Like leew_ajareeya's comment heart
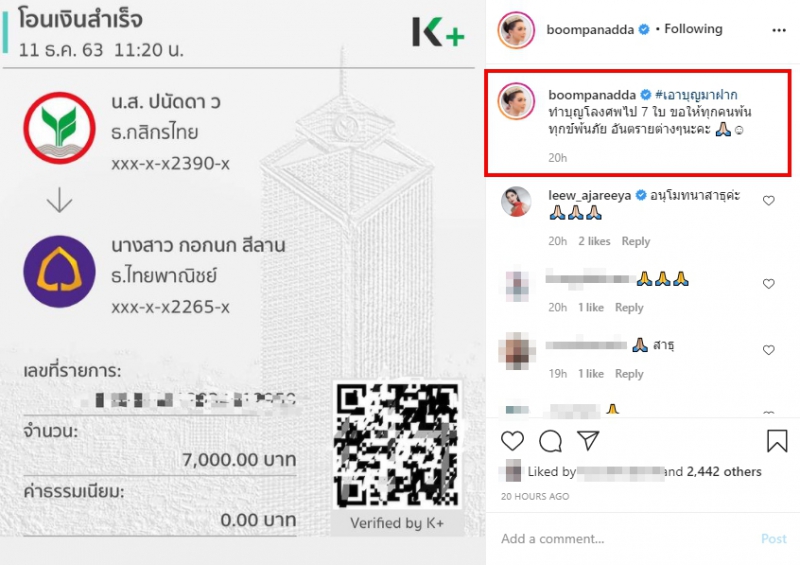 click(x=768, y=201)
